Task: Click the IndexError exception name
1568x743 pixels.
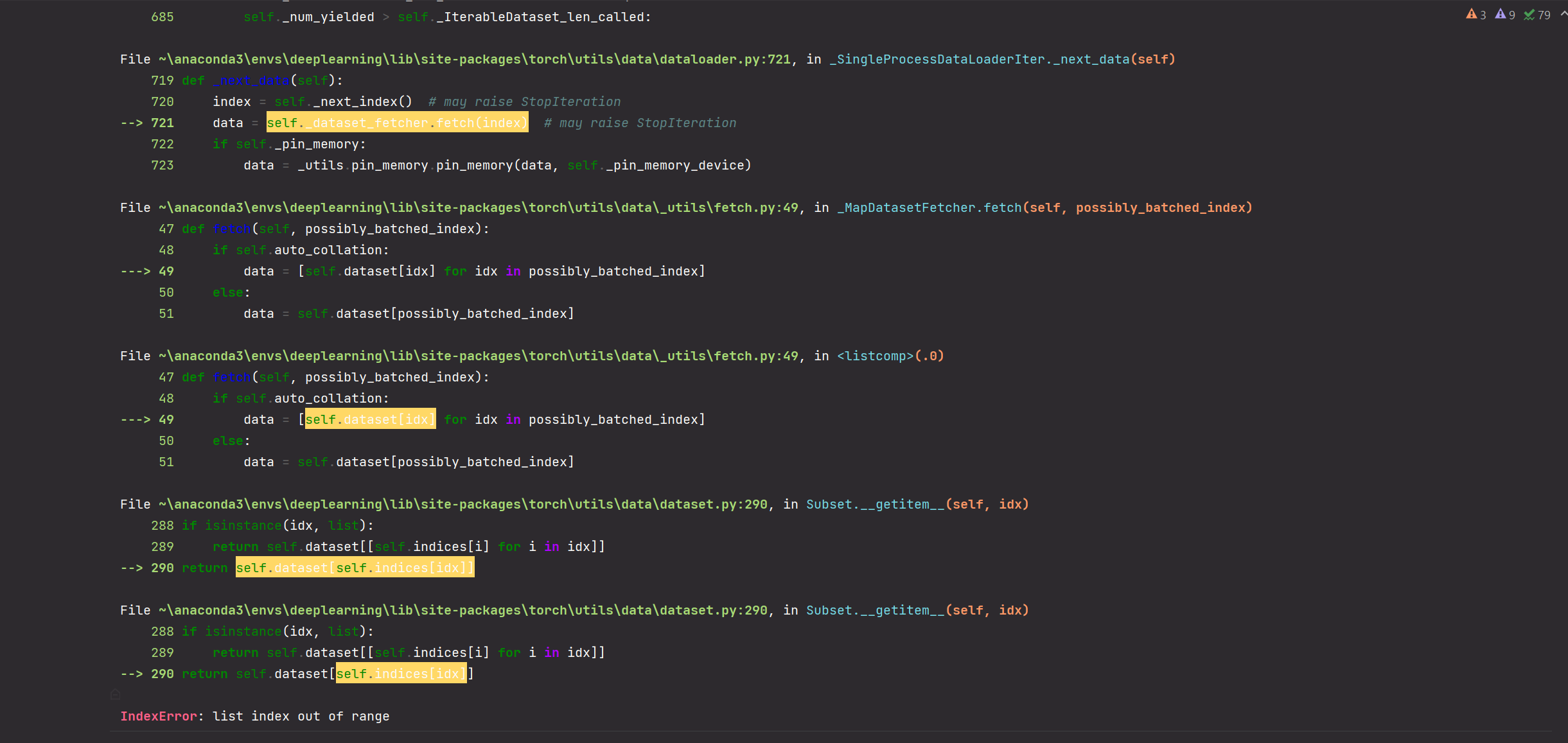Action: pyautogui.click(x=159, y=716)
